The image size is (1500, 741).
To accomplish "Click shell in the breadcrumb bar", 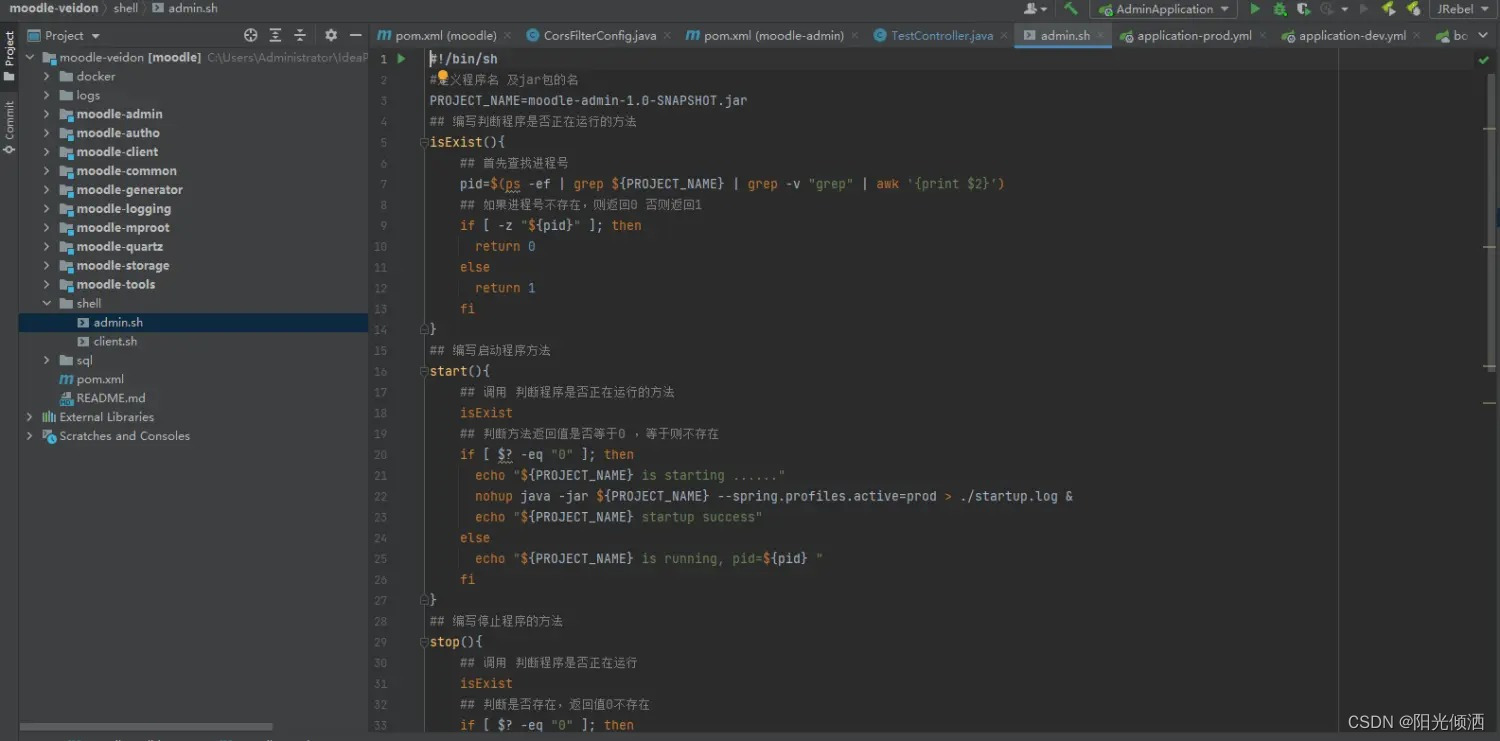I will click(126, 8).
